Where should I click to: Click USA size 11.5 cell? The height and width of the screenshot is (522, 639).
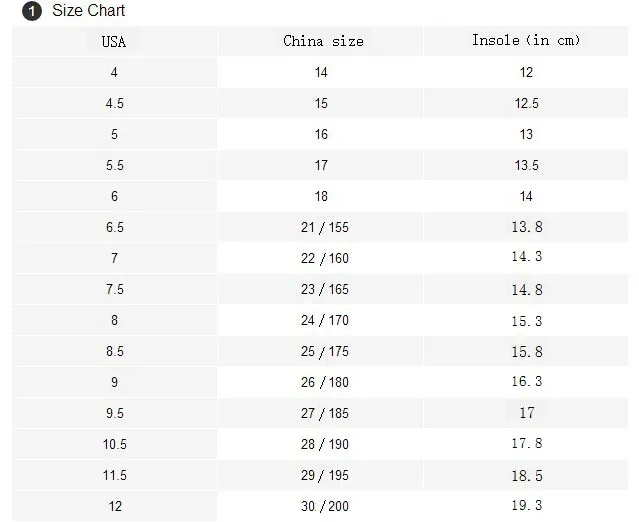pyautogui.click(x=114, y=475)
